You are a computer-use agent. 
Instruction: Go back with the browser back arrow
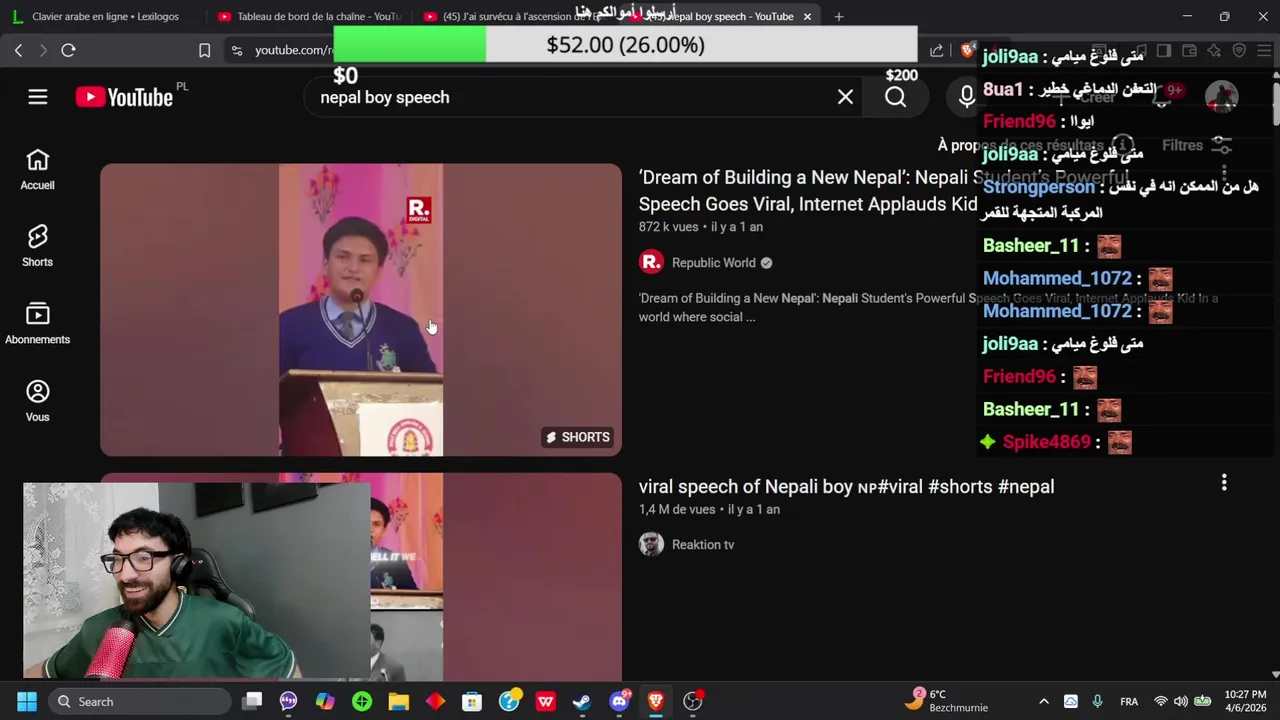coord(18,50)
